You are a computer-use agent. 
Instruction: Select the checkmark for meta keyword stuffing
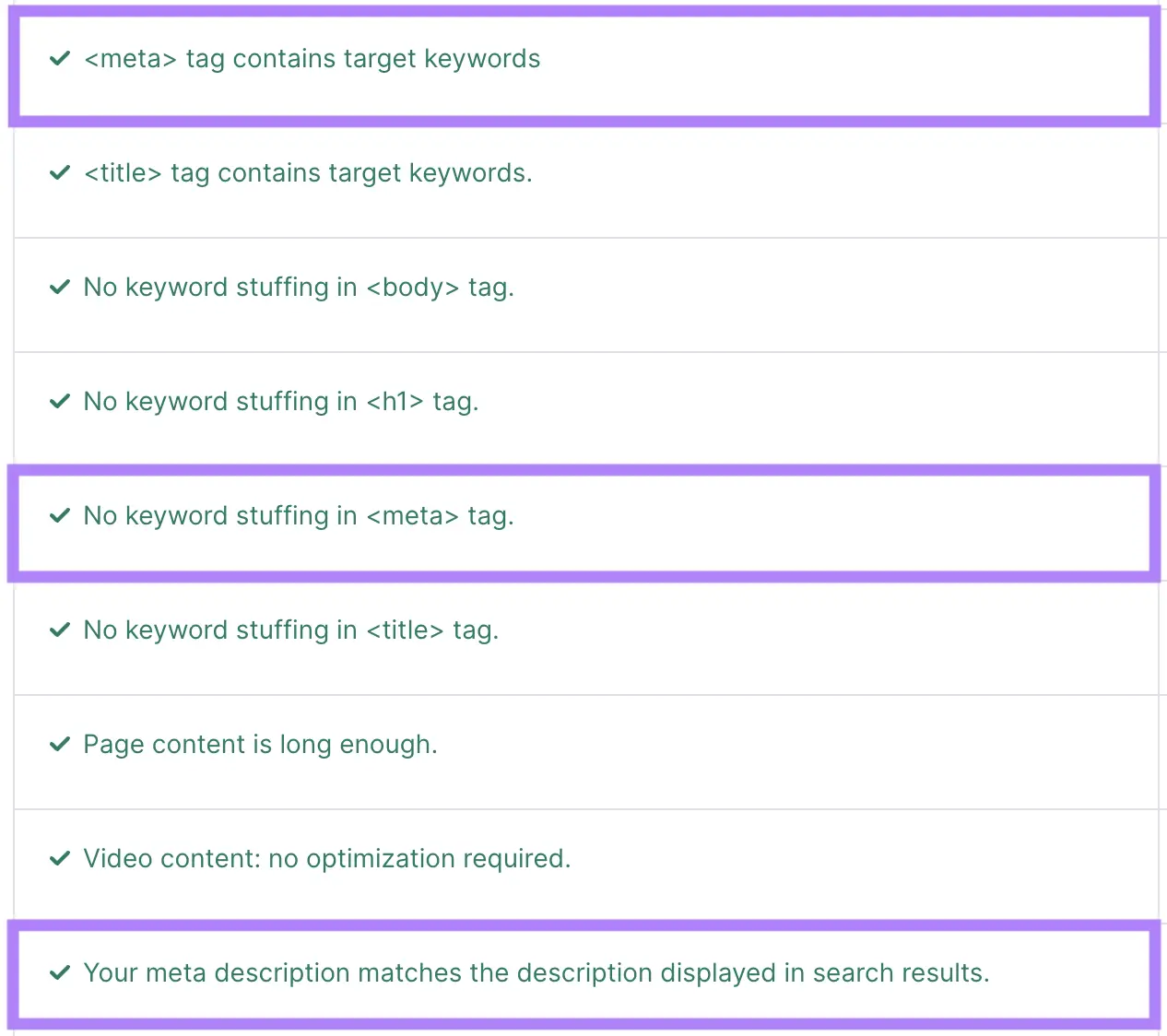click(x=59, y=515)
